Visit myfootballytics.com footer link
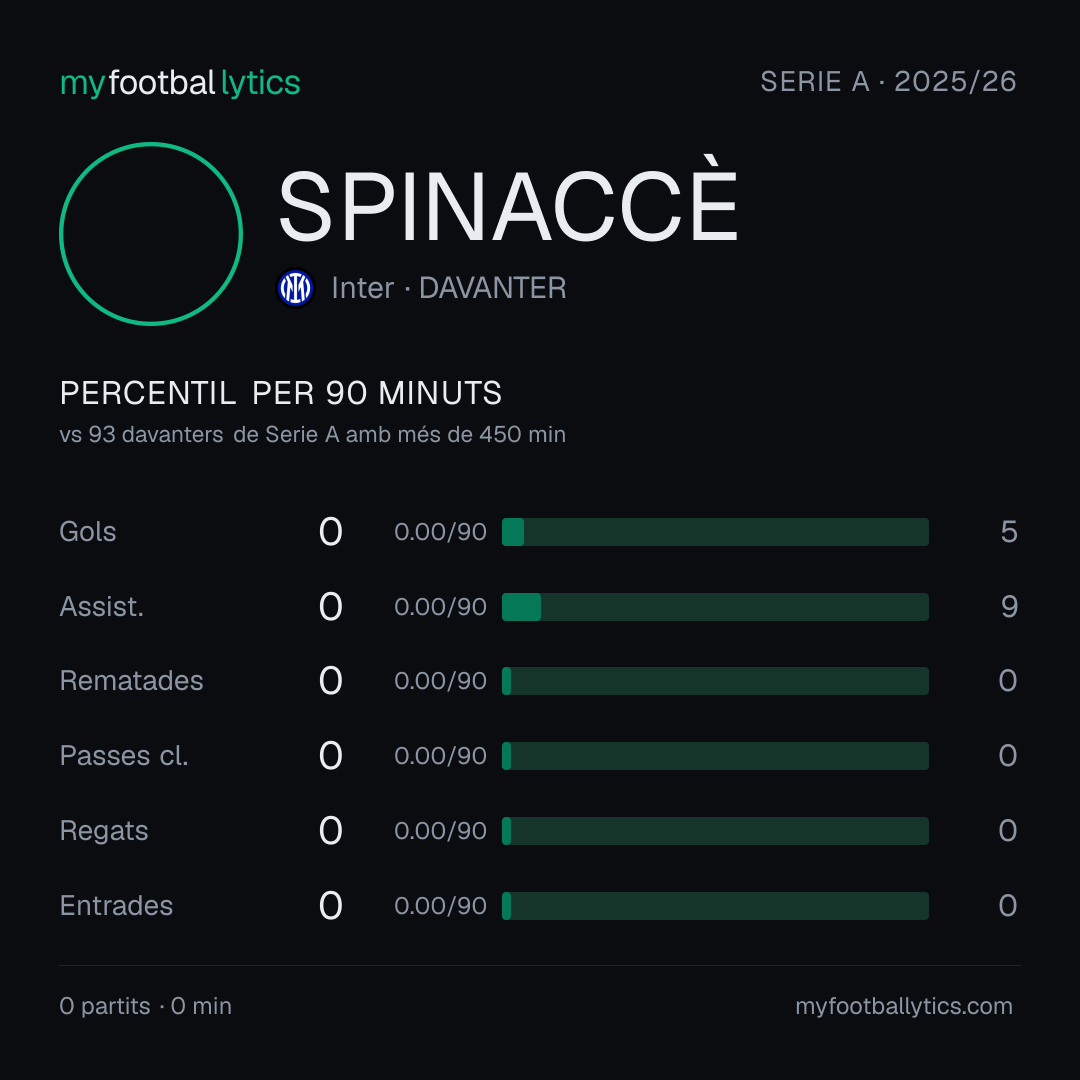1080x1080 pixels. pyautogui.click(x=904, y=1006)
